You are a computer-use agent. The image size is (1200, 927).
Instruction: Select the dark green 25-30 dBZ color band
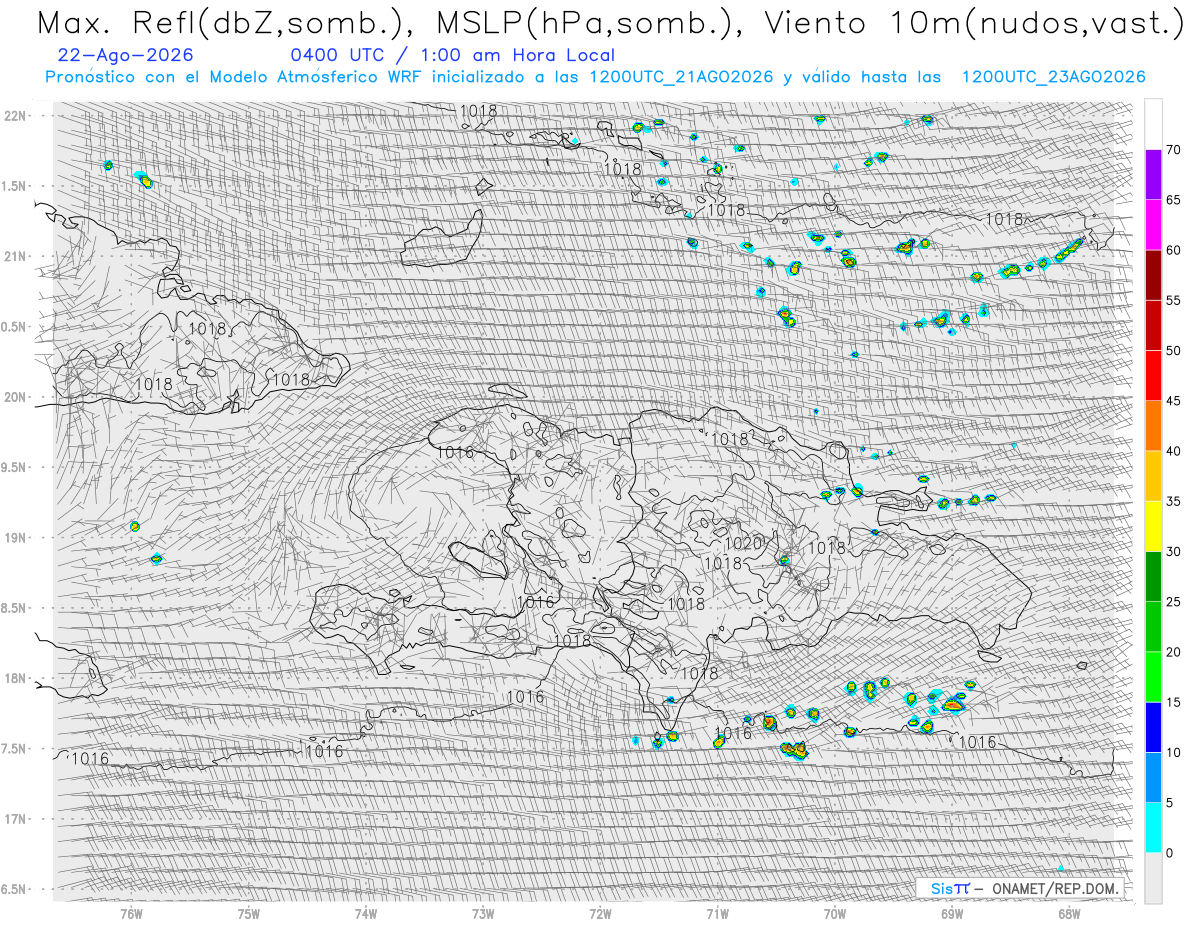[1153, 576]
